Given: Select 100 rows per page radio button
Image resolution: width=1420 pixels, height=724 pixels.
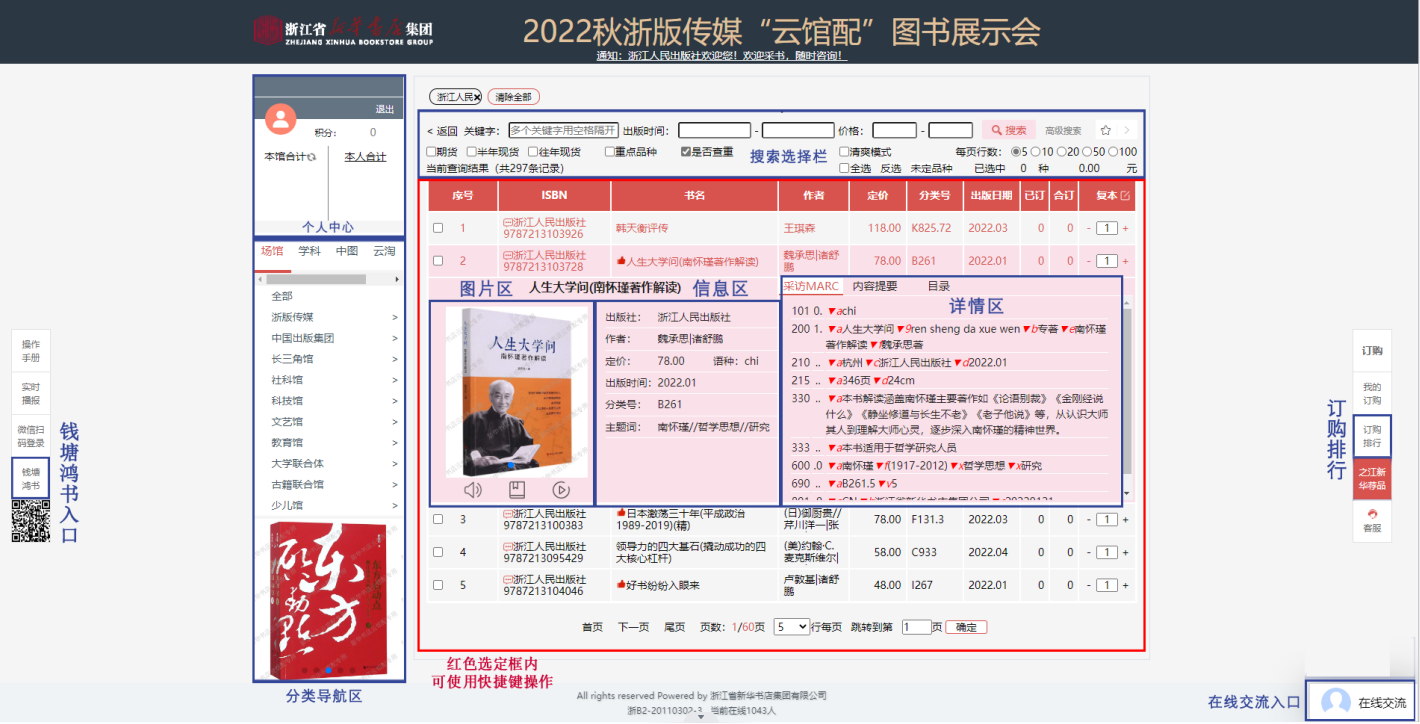Looking at the screenshot, I should click(x=1113, y=152).
